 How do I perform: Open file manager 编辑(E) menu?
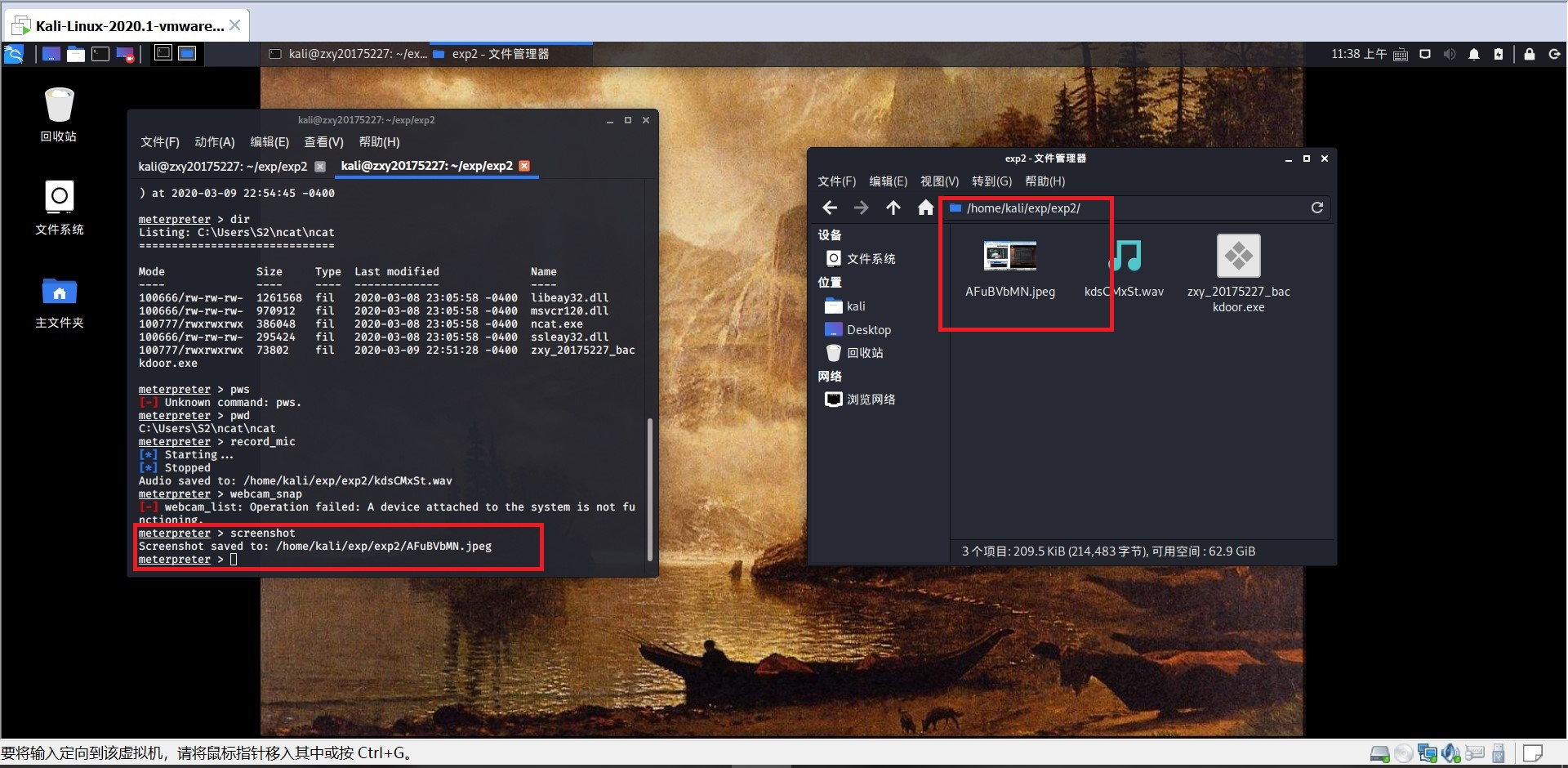[x=889, y=181]
